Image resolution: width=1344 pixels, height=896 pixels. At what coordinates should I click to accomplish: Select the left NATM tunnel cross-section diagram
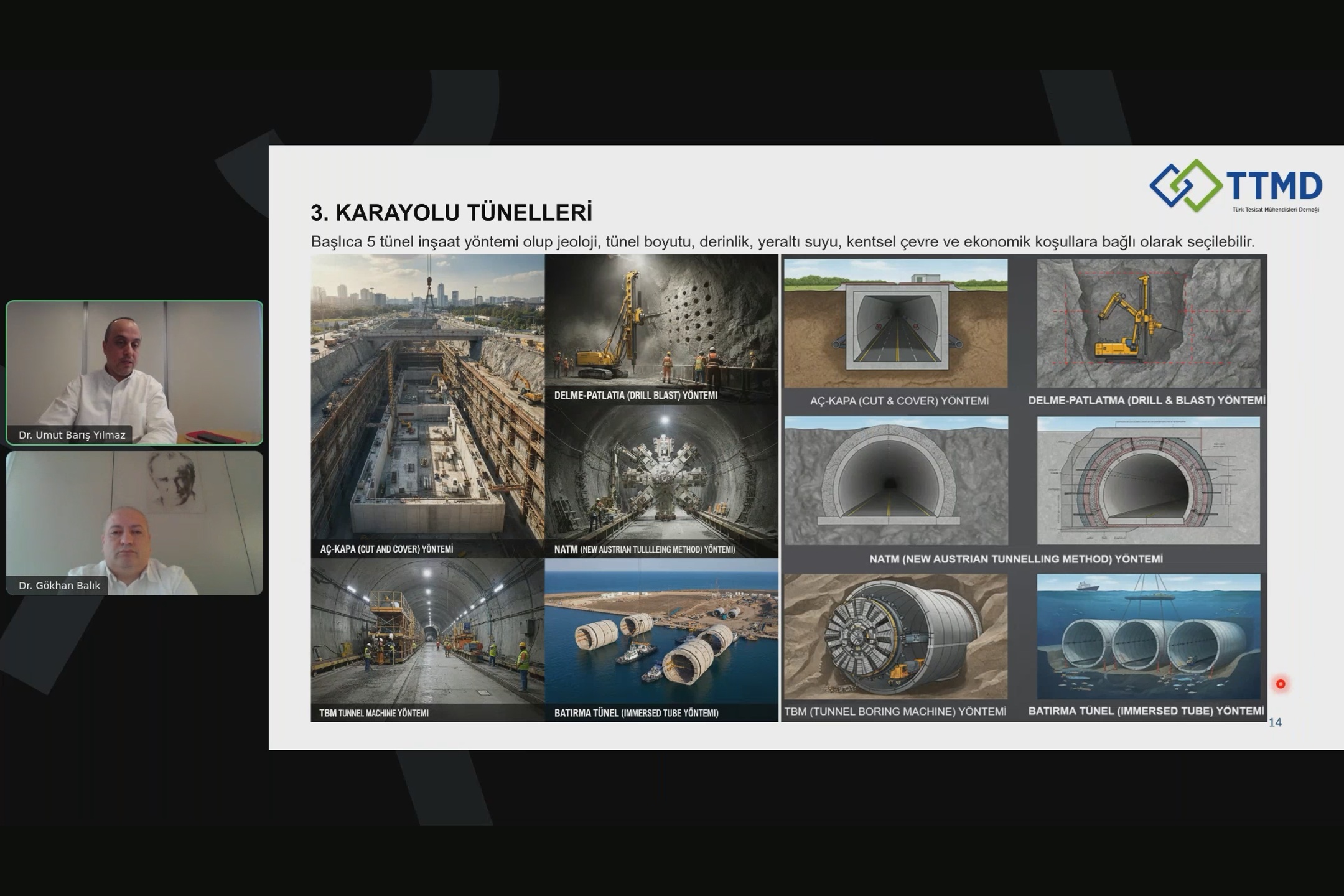coord(895,480)
